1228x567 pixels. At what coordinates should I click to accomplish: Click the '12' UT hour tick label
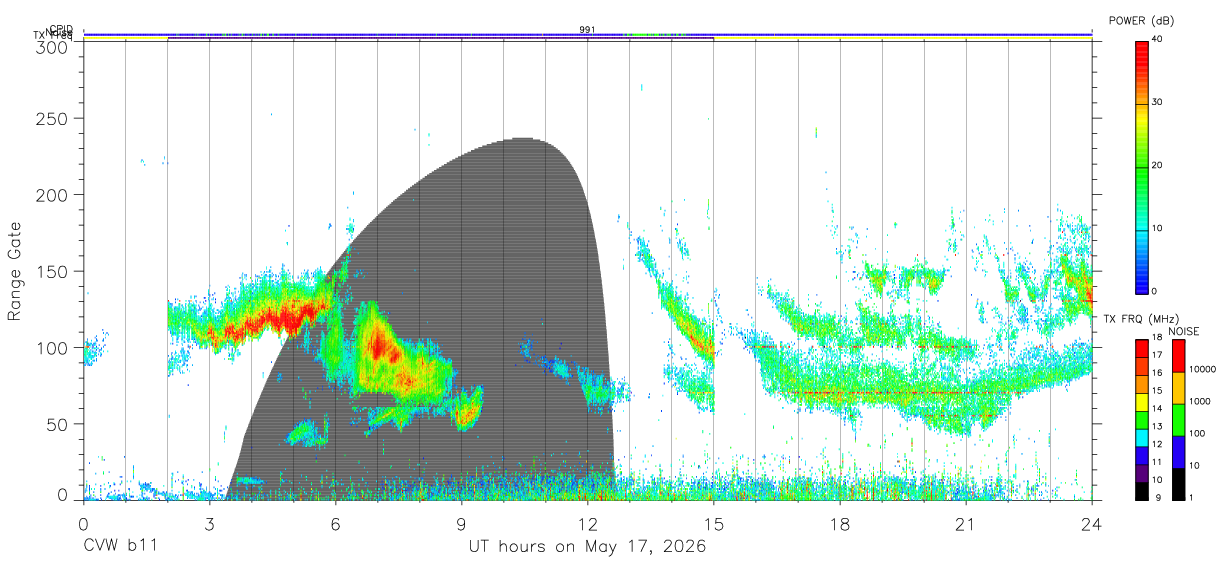pos(587,524)
